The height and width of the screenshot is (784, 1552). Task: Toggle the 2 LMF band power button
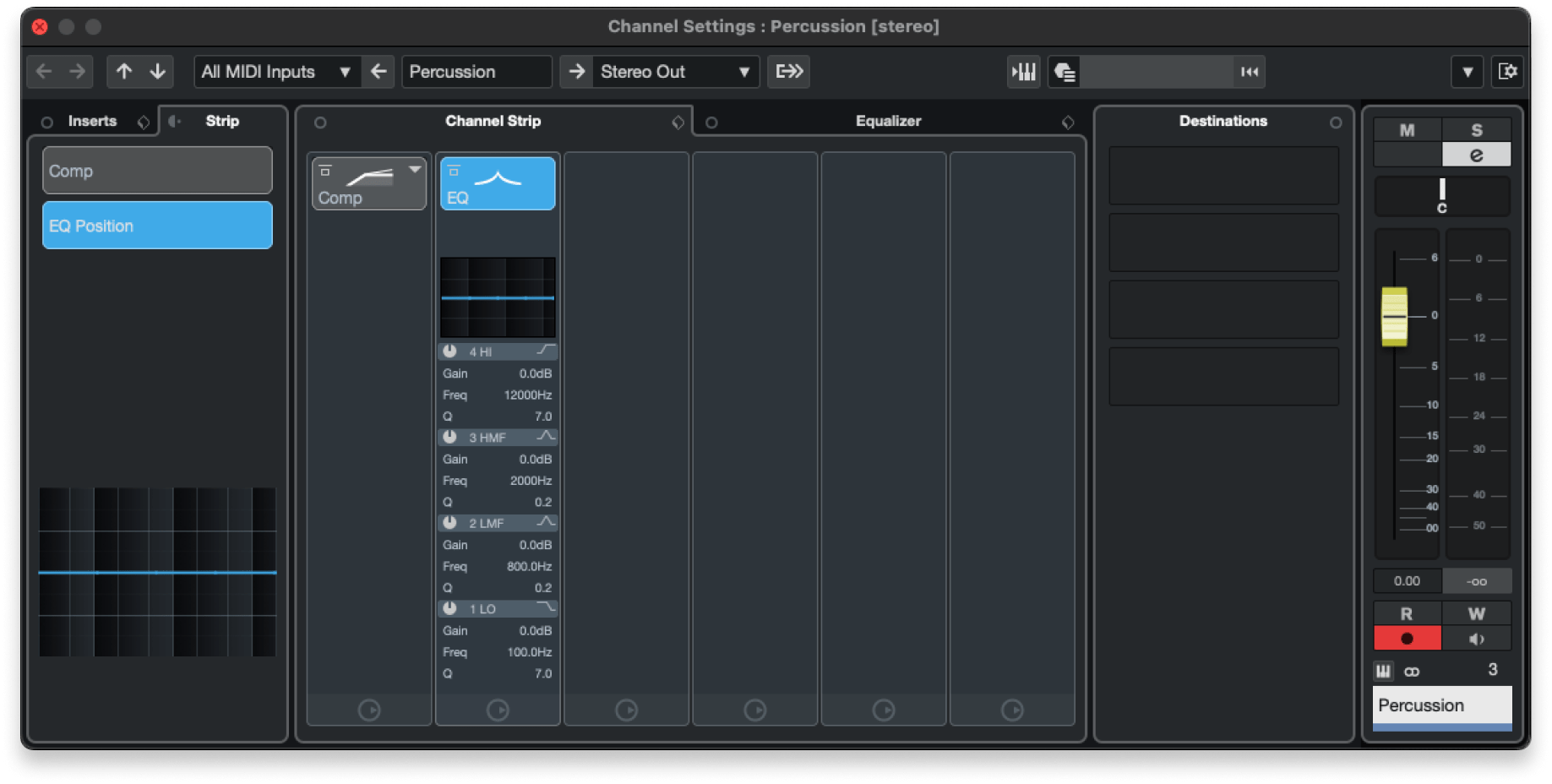click(x=450, y=522)
